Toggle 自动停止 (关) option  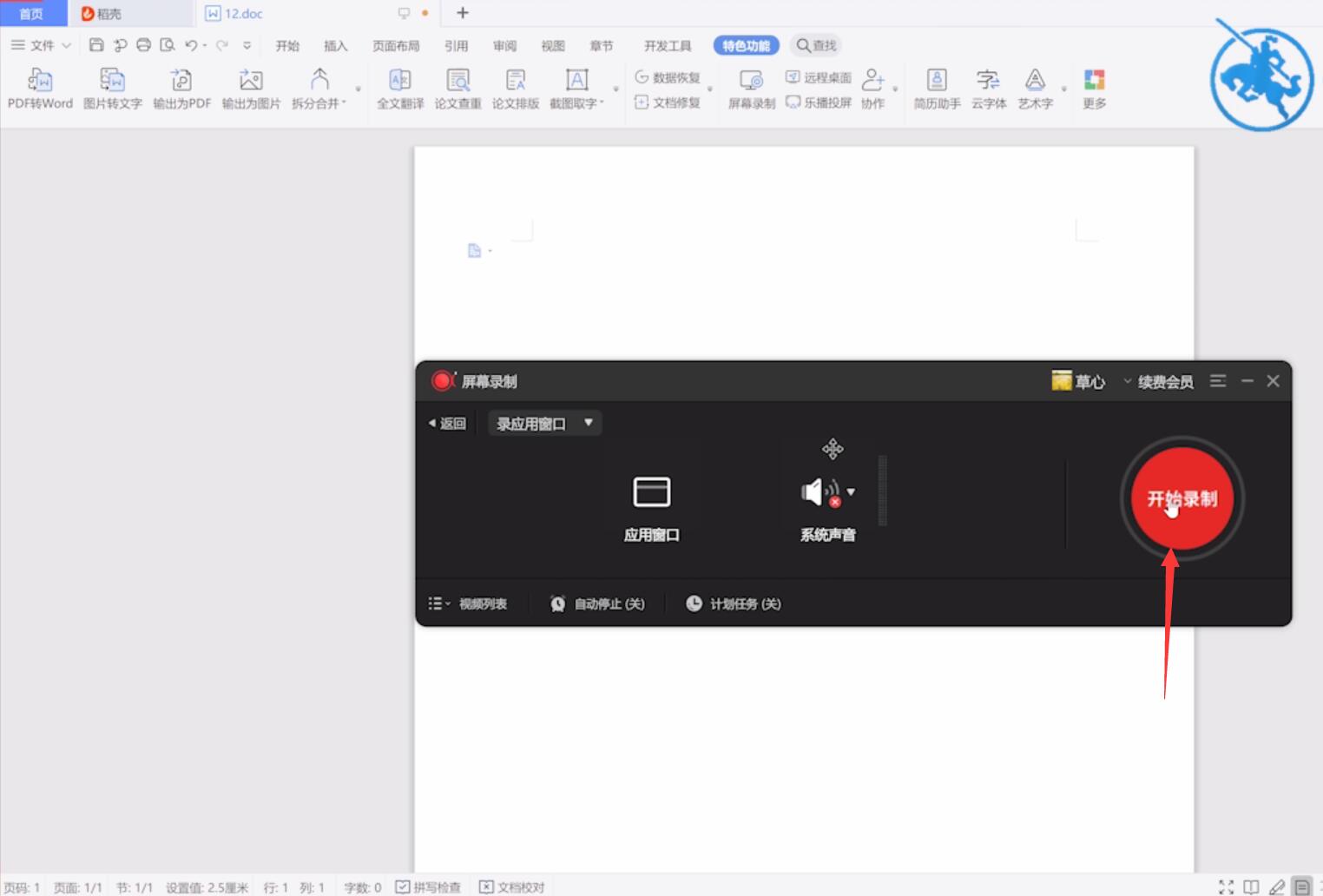click(x=597, y=603)
